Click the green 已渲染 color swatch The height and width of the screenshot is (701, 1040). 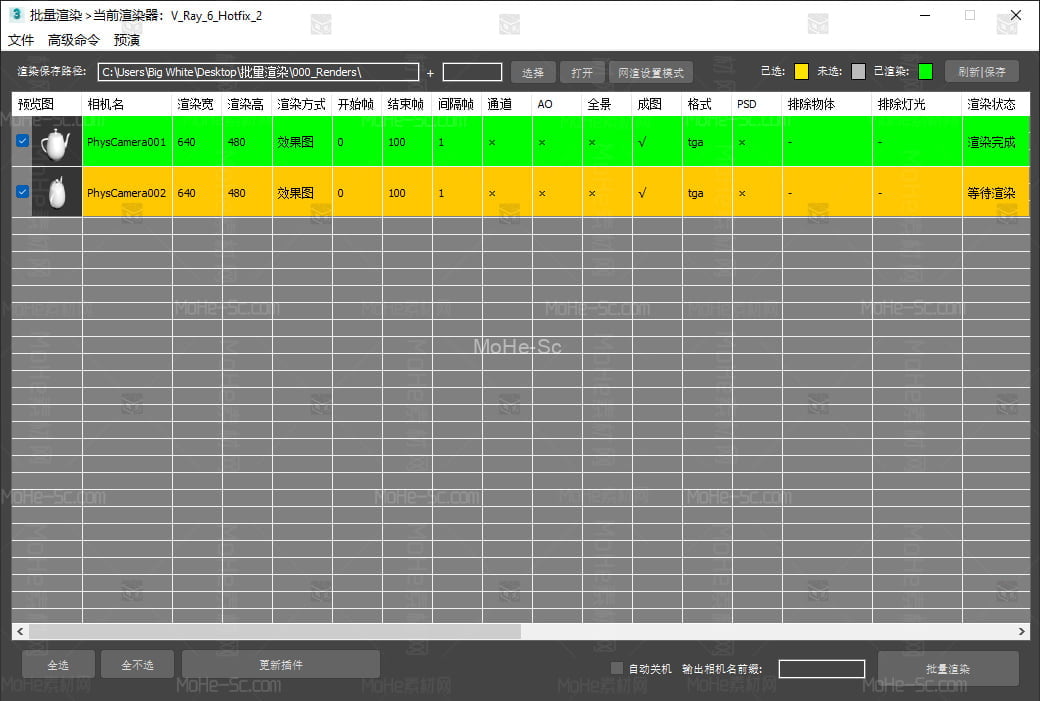click(x=925, y=71)
